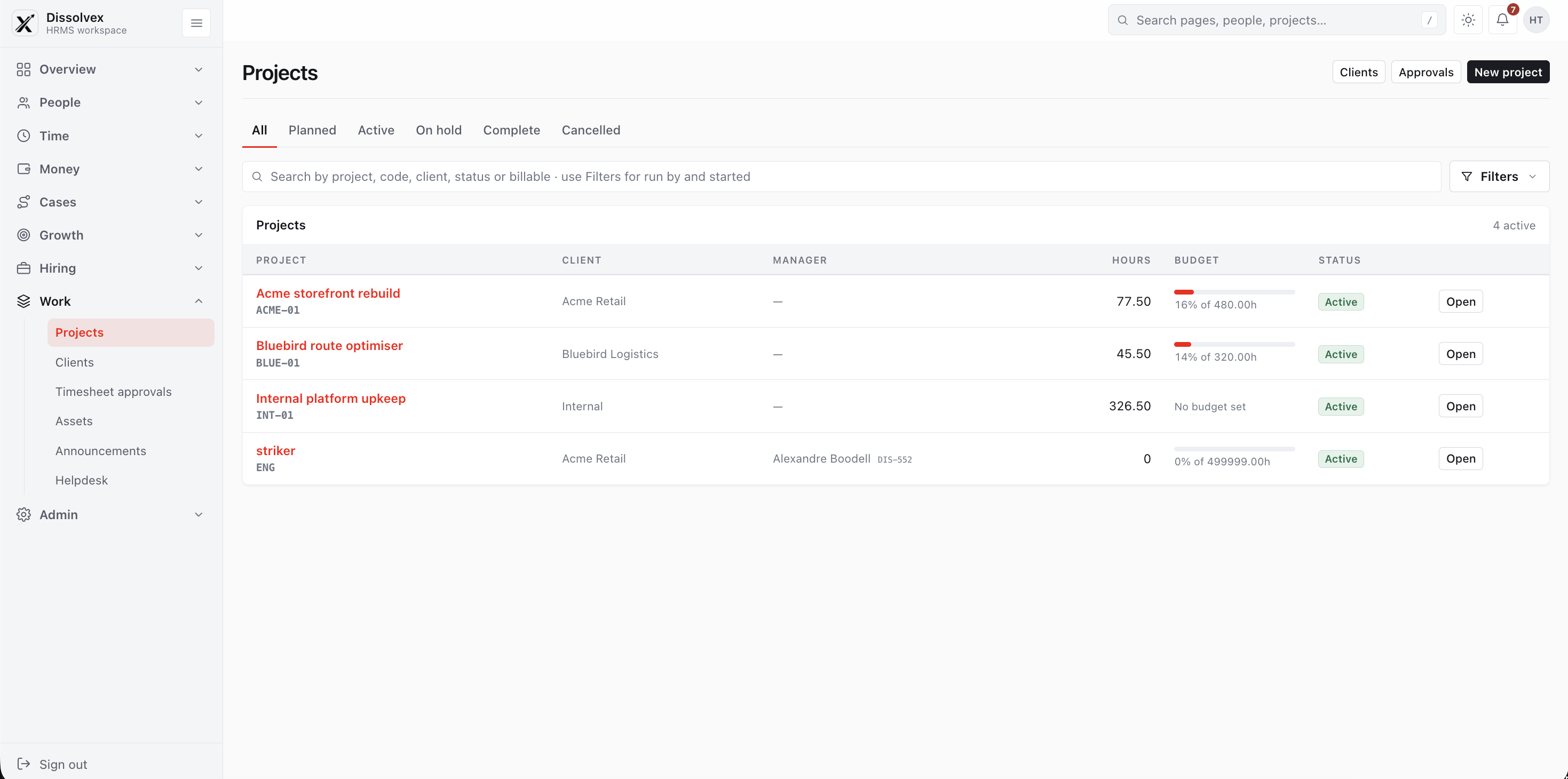Click the Growth target icon
The width and height of the screenshot is (1568, 779).
tap(23, 235)
